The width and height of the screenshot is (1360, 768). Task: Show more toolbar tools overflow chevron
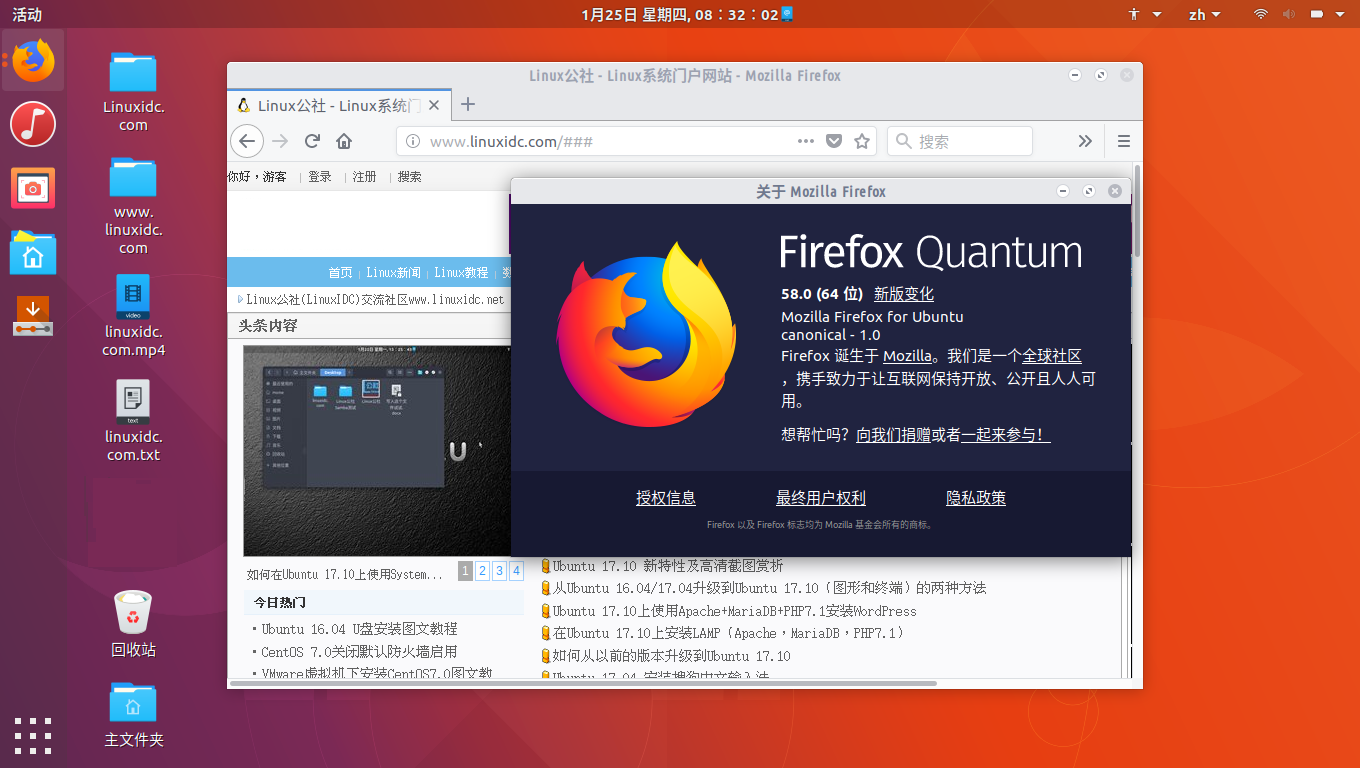click(x=1085, y=141)
